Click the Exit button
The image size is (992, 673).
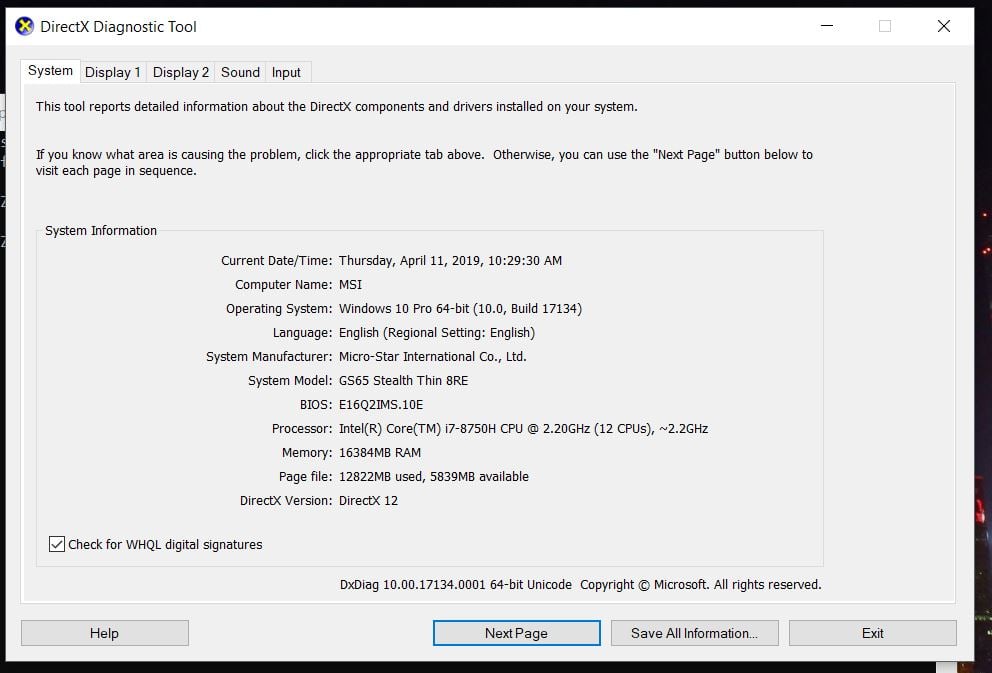point(872,633)
